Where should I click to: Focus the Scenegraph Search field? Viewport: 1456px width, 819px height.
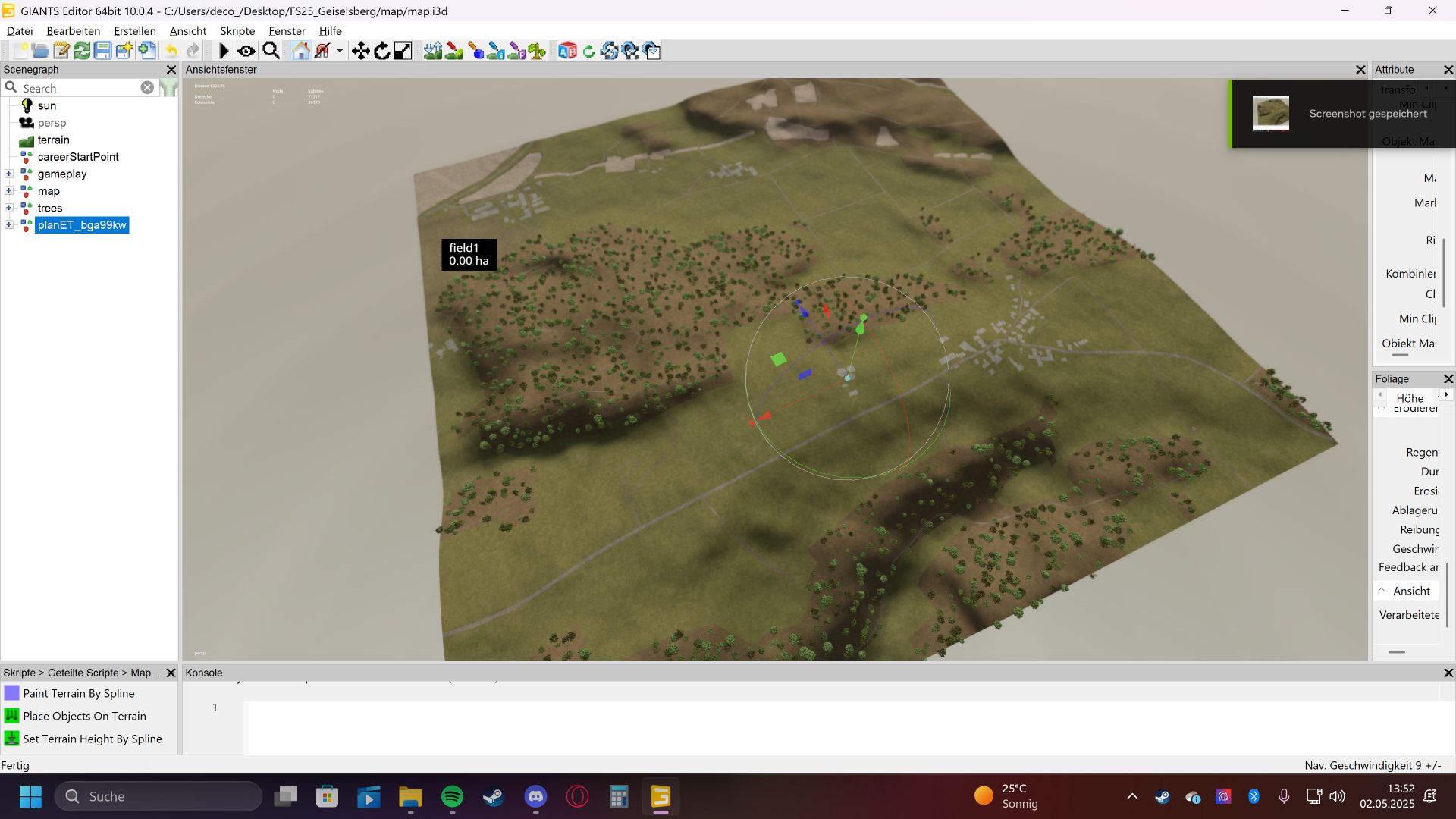click(x=78, y=88)
